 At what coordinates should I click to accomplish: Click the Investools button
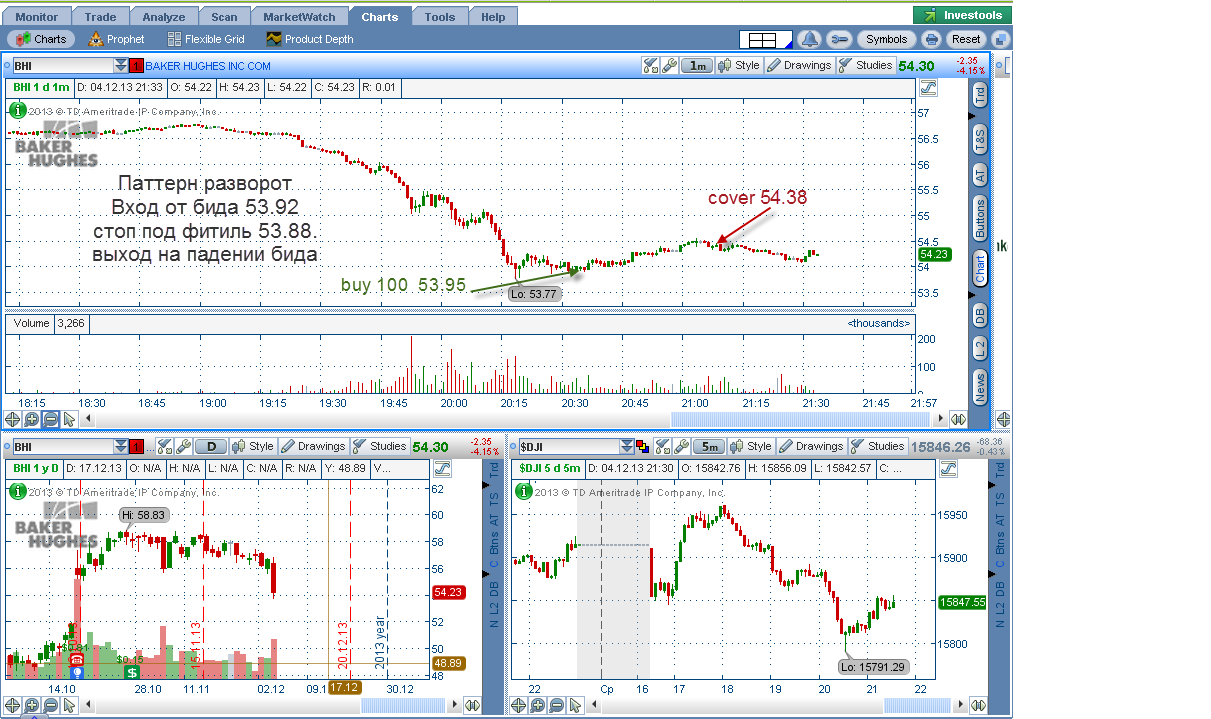(963, 15)
